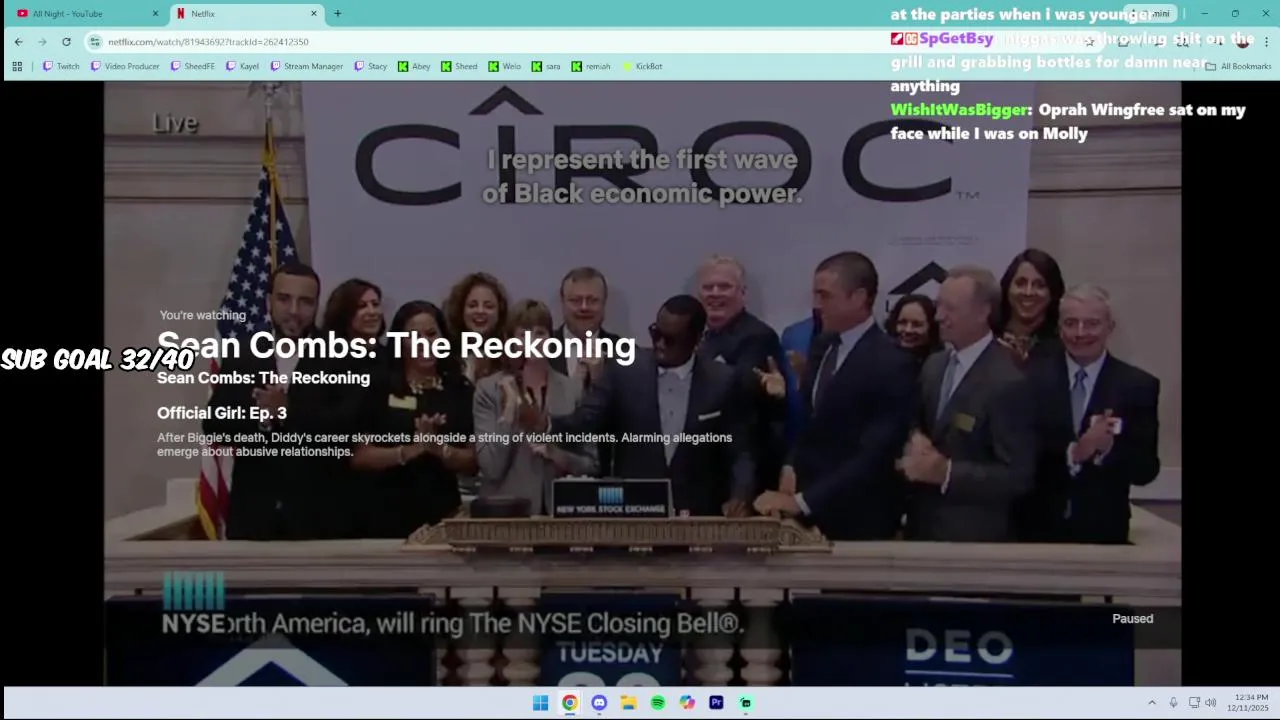Open the green streaming app on taskbar
Image resolution: width=1280 pixels, height=720 pixels.
(745, 703)
